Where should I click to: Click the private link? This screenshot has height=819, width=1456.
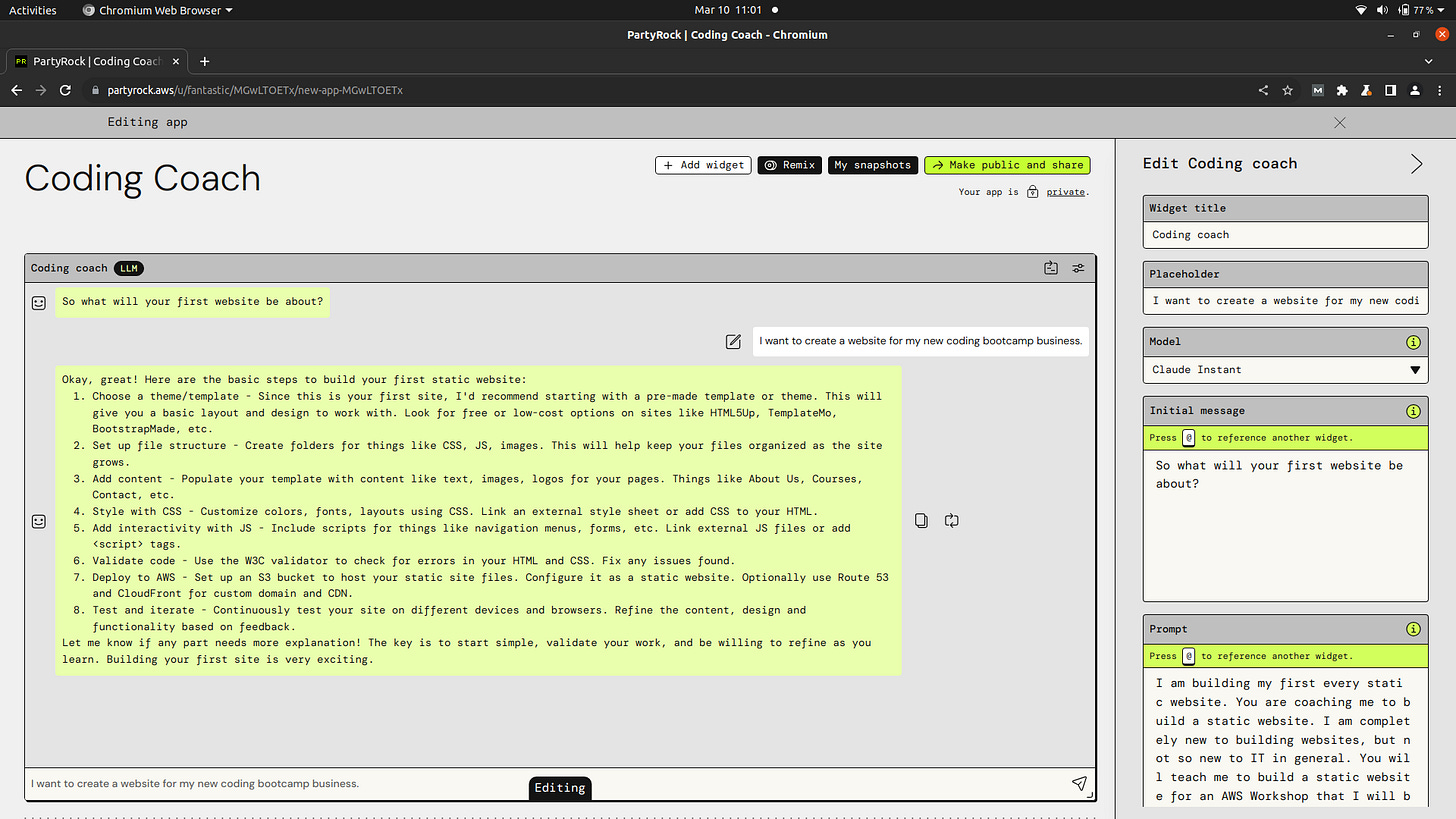point(1066,192)
